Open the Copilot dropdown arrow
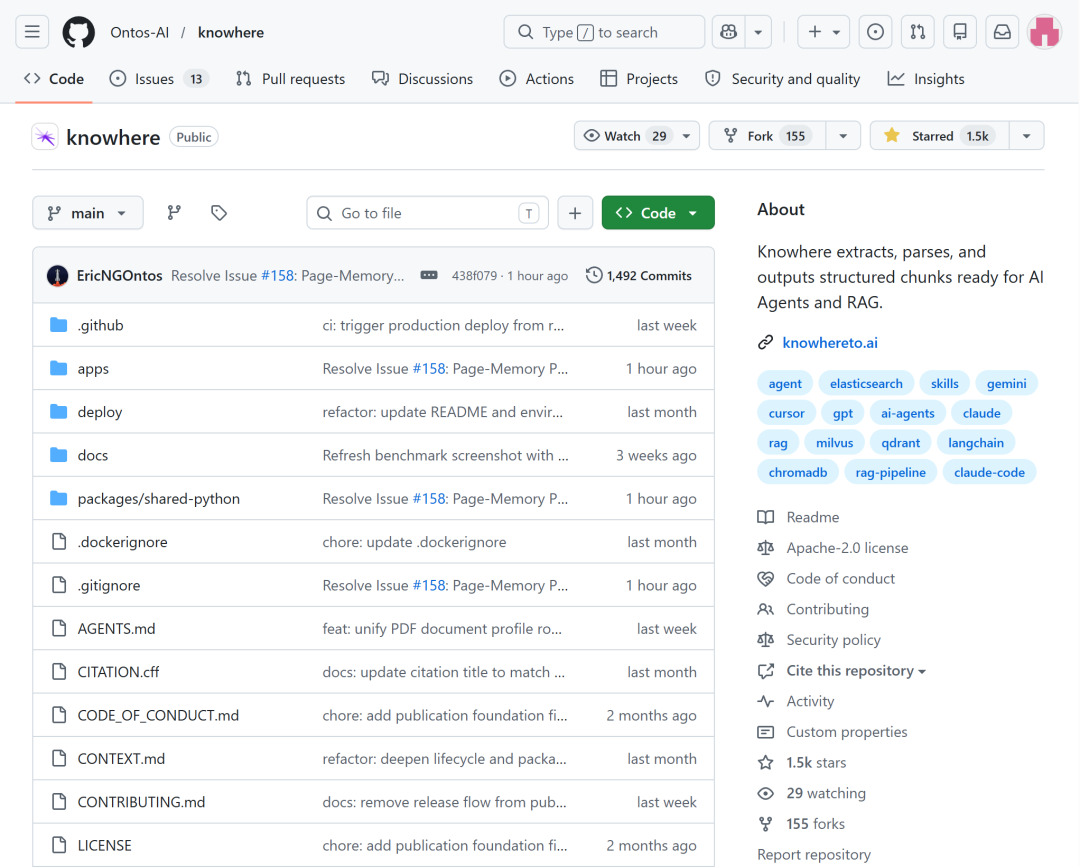 (758, 32)
